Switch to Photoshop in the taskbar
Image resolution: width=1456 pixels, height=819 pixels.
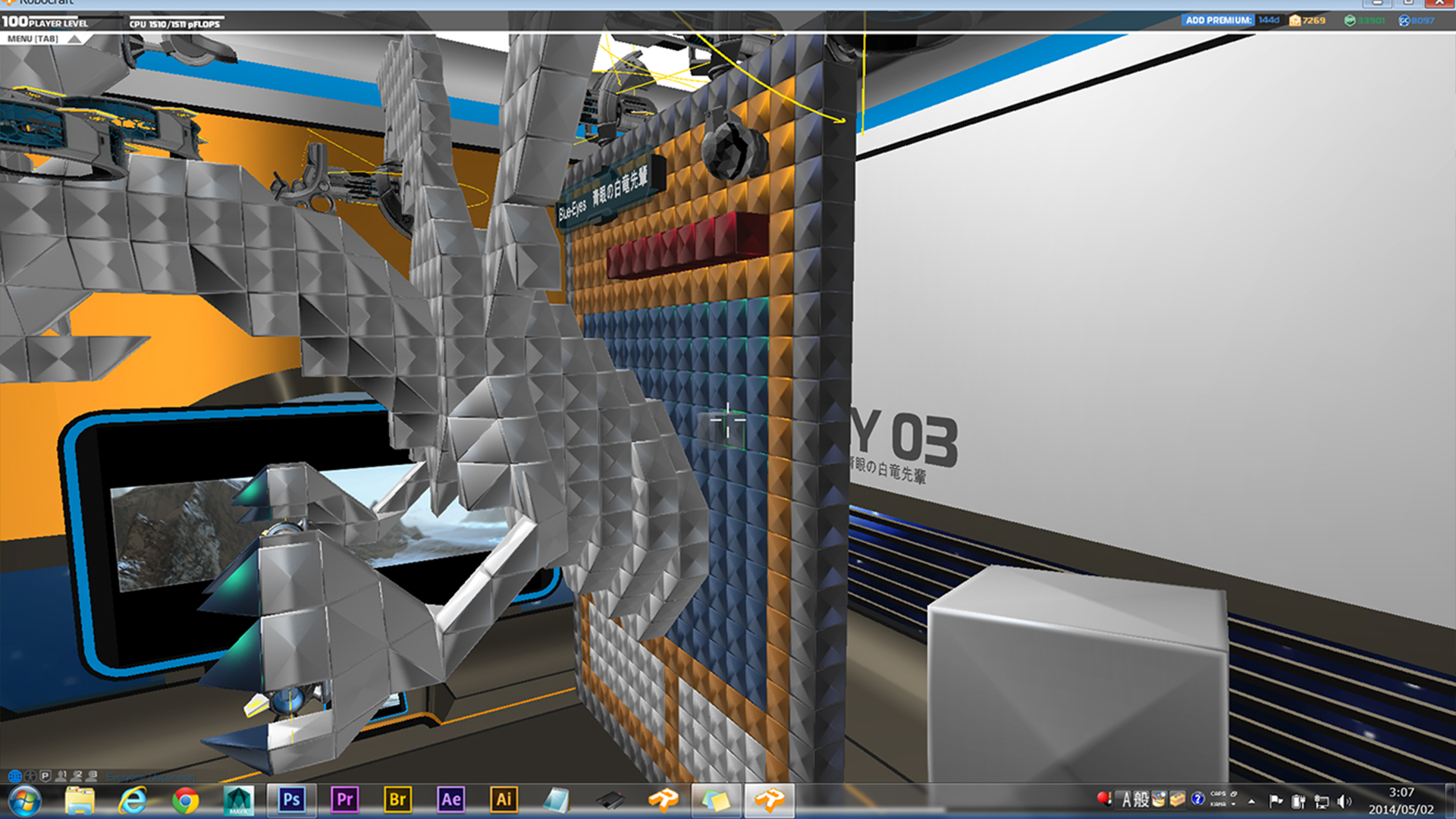coord(292,800)
